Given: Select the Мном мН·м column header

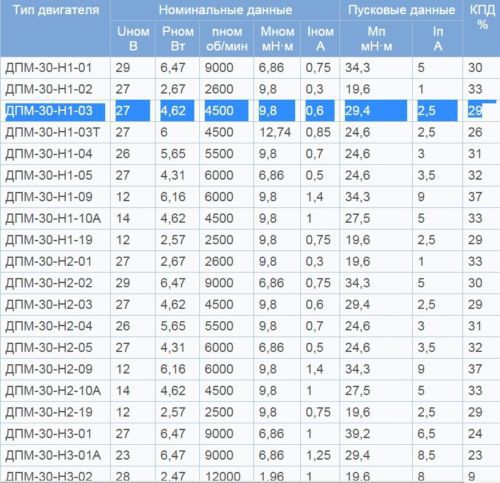Looking at the screenshot, I should pyautogui.click(x=277, y=39).
